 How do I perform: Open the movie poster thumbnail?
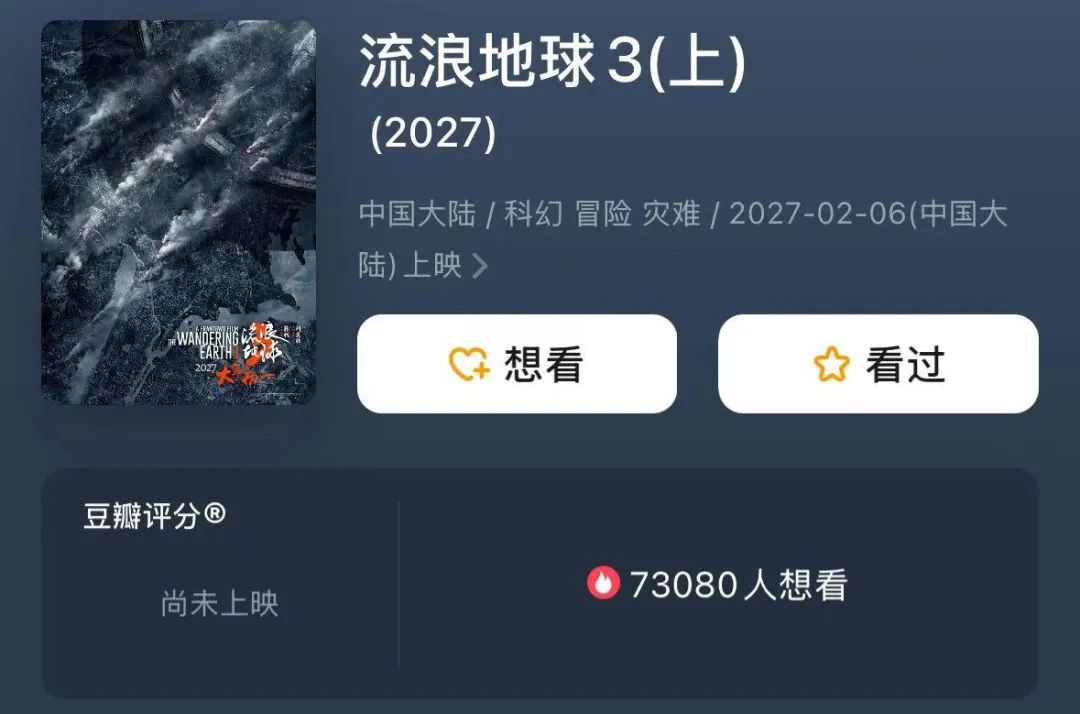(178, 212)
